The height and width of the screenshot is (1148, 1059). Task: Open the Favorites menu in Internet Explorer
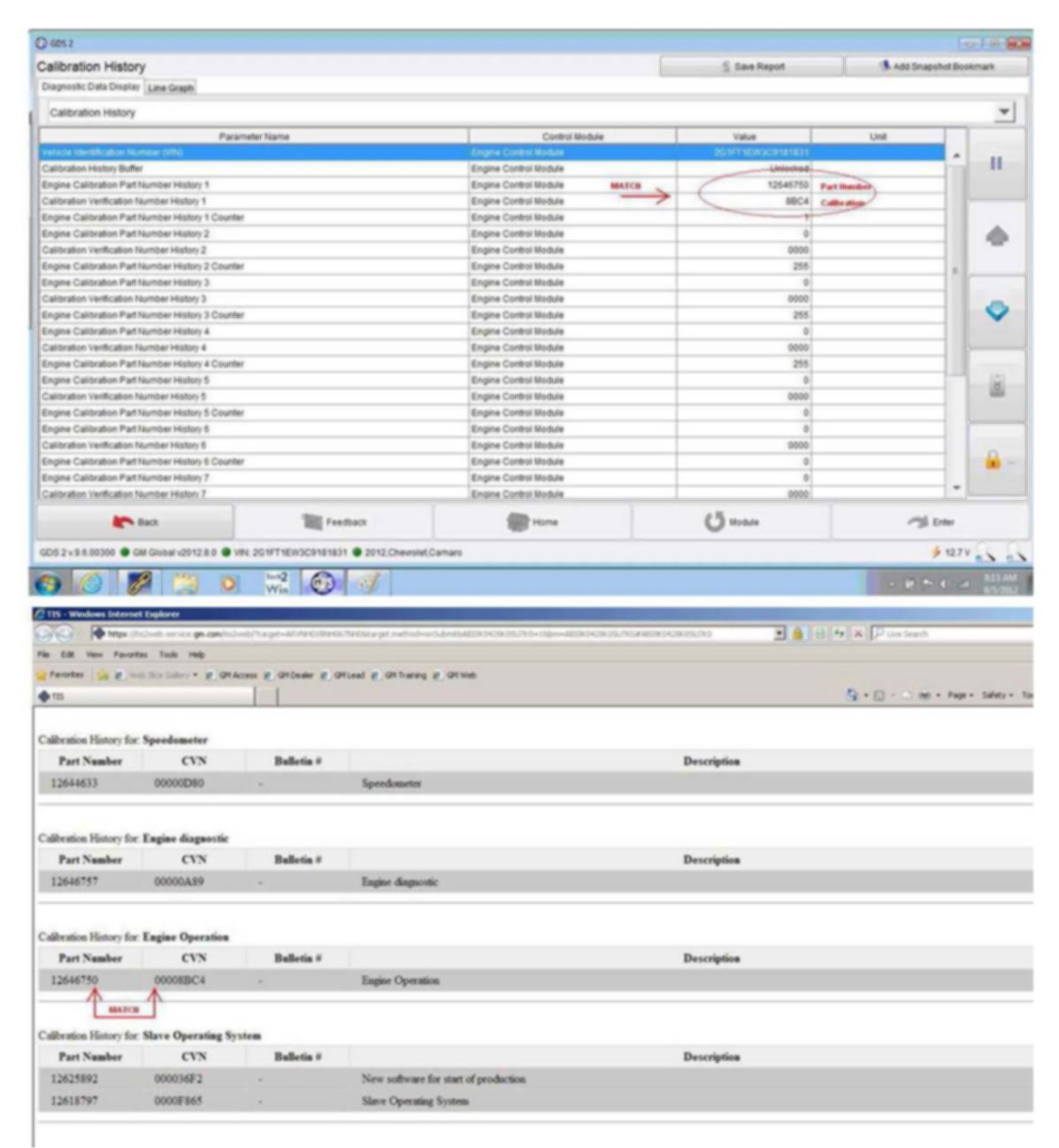pyautogui.click(x=130, y=655)
